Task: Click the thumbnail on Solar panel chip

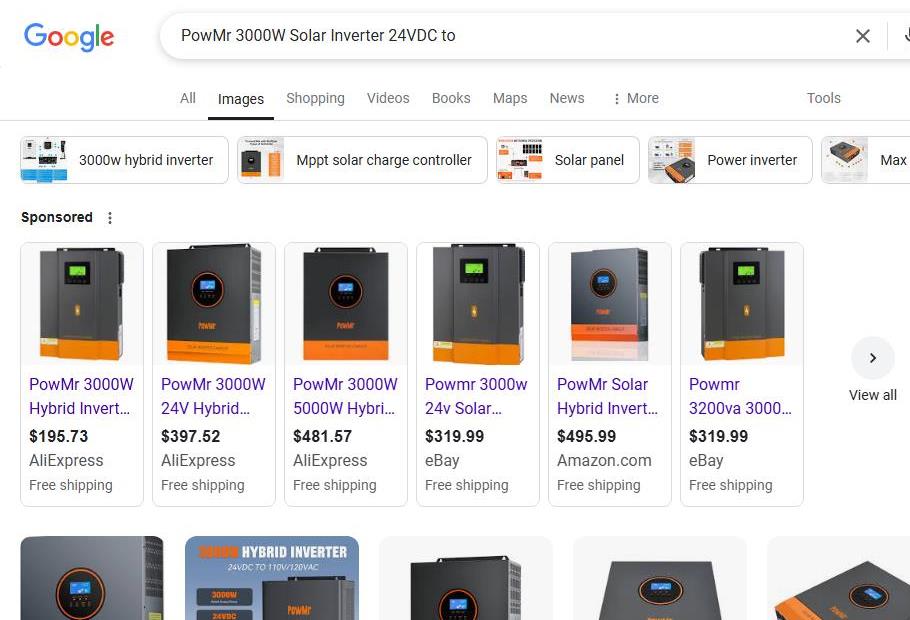Action: point(520,160)
